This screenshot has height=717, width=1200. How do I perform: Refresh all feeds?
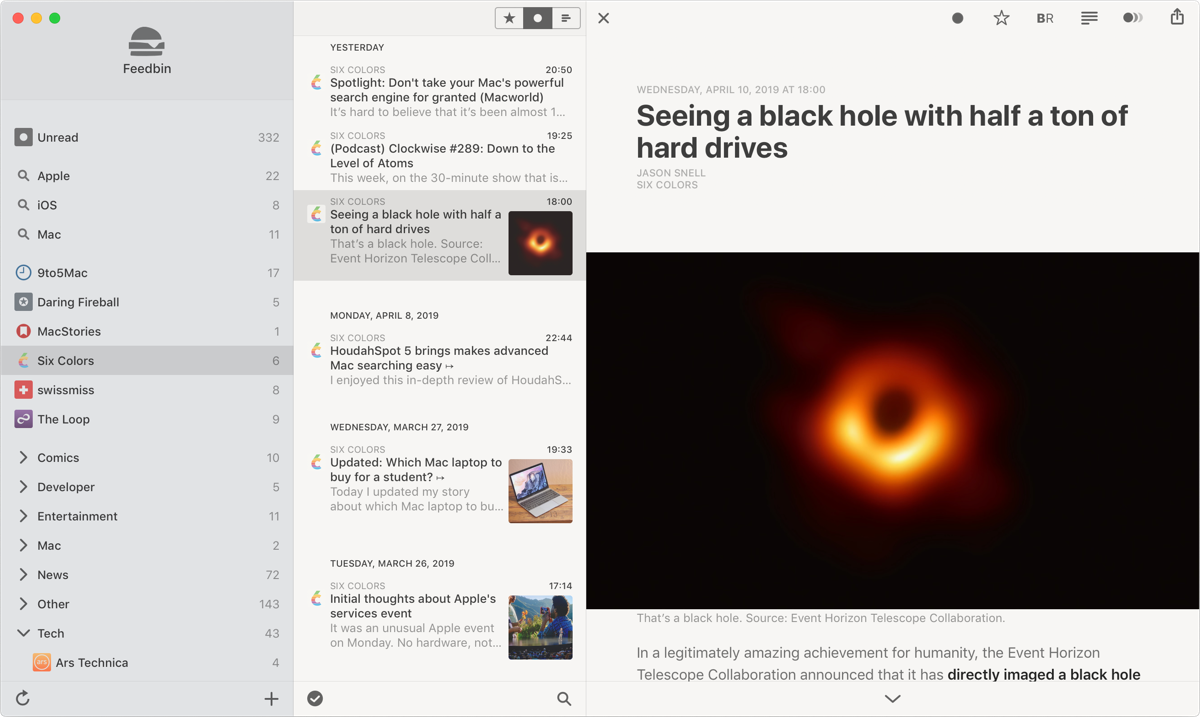[x=22, y=698]
